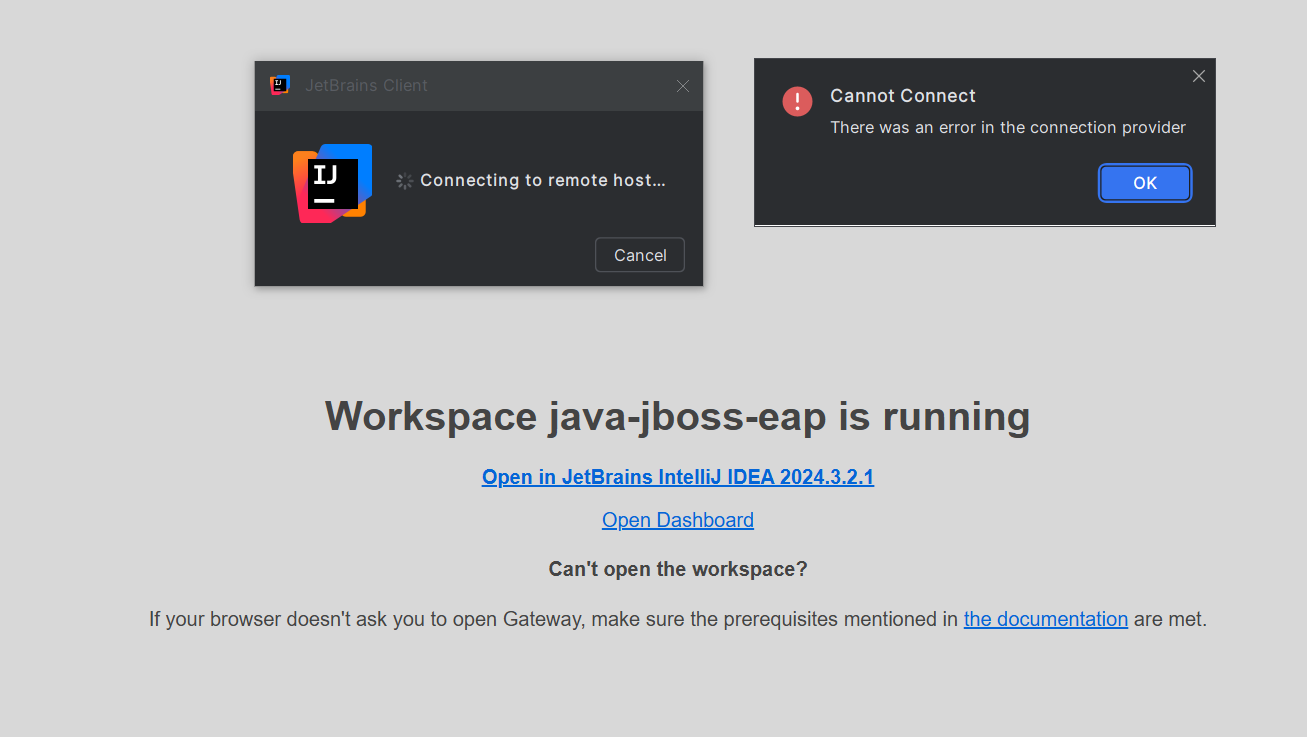Screen dimensions: 1307x737
Task: Click the red error icon in Cannot Connect
Action: [x=797, y=101]
